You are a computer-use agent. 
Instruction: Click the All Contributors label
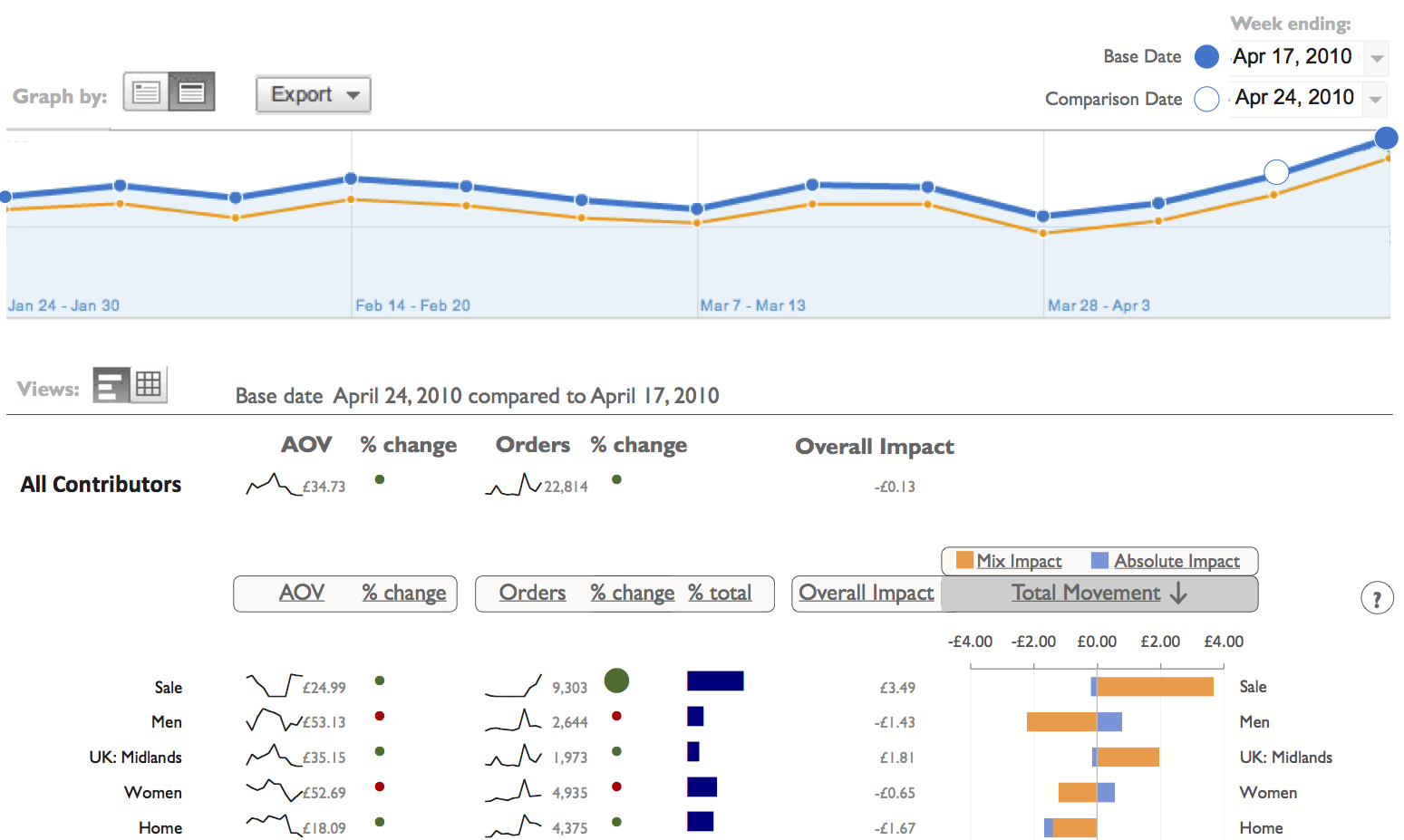click(101, 484)
